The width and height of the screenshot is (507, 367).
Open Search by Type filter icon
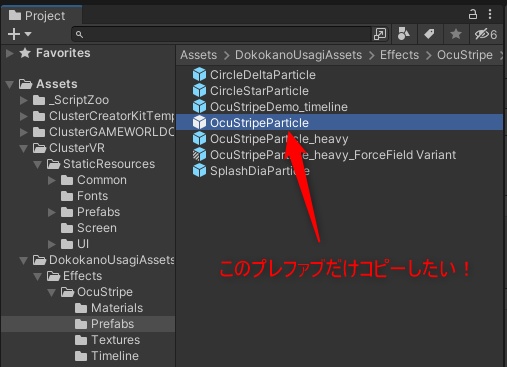[x=404, y=34]
